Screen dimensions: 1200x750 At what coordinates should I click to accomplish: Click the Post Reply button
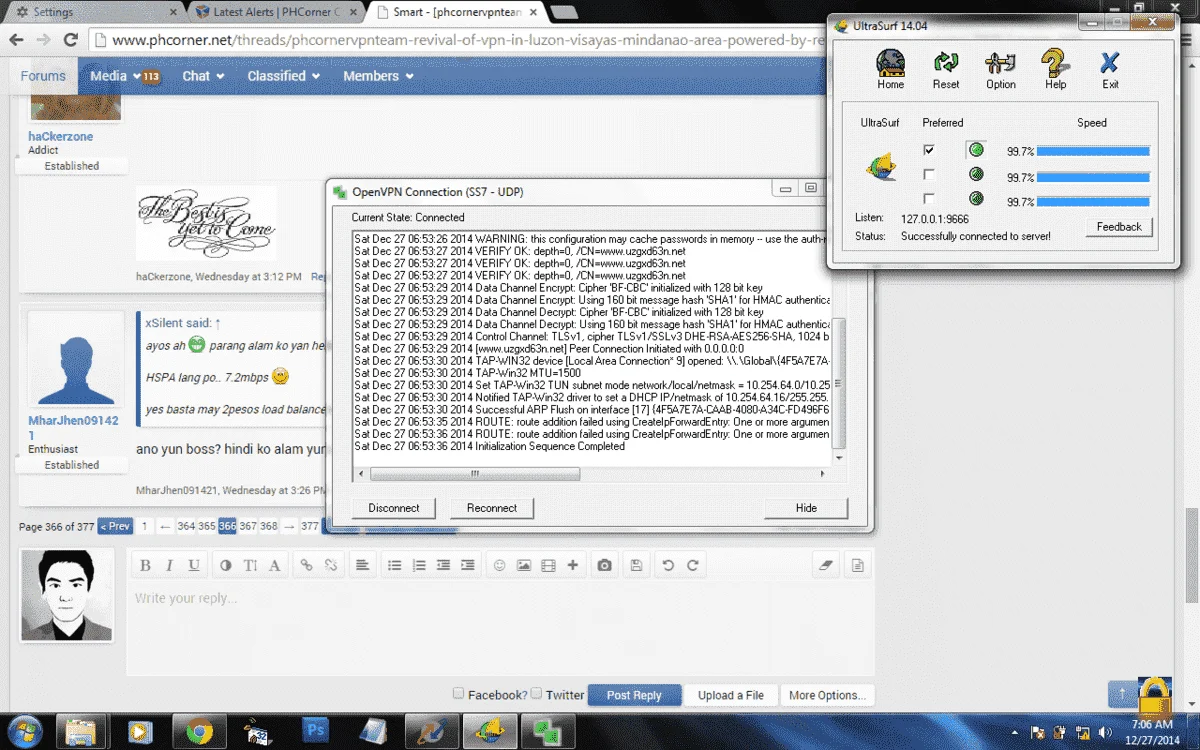click(634, 695)
